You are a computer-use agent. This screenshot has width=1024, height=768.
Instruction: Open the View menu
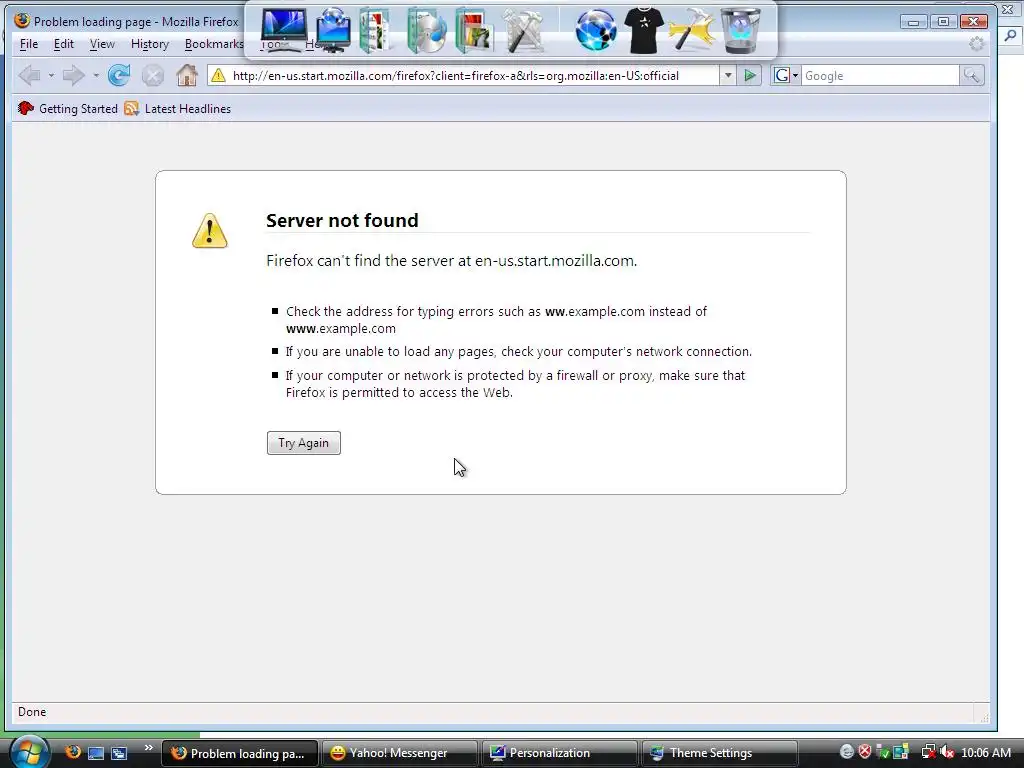coord(102,44)
